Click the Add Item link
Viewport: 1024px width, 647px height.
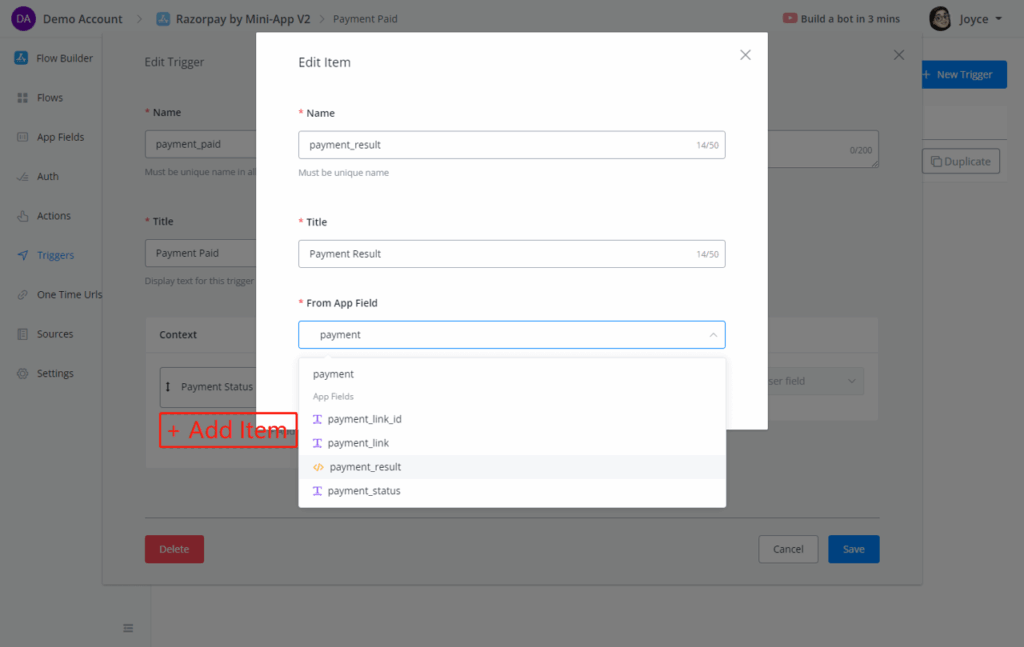point(228,430)
